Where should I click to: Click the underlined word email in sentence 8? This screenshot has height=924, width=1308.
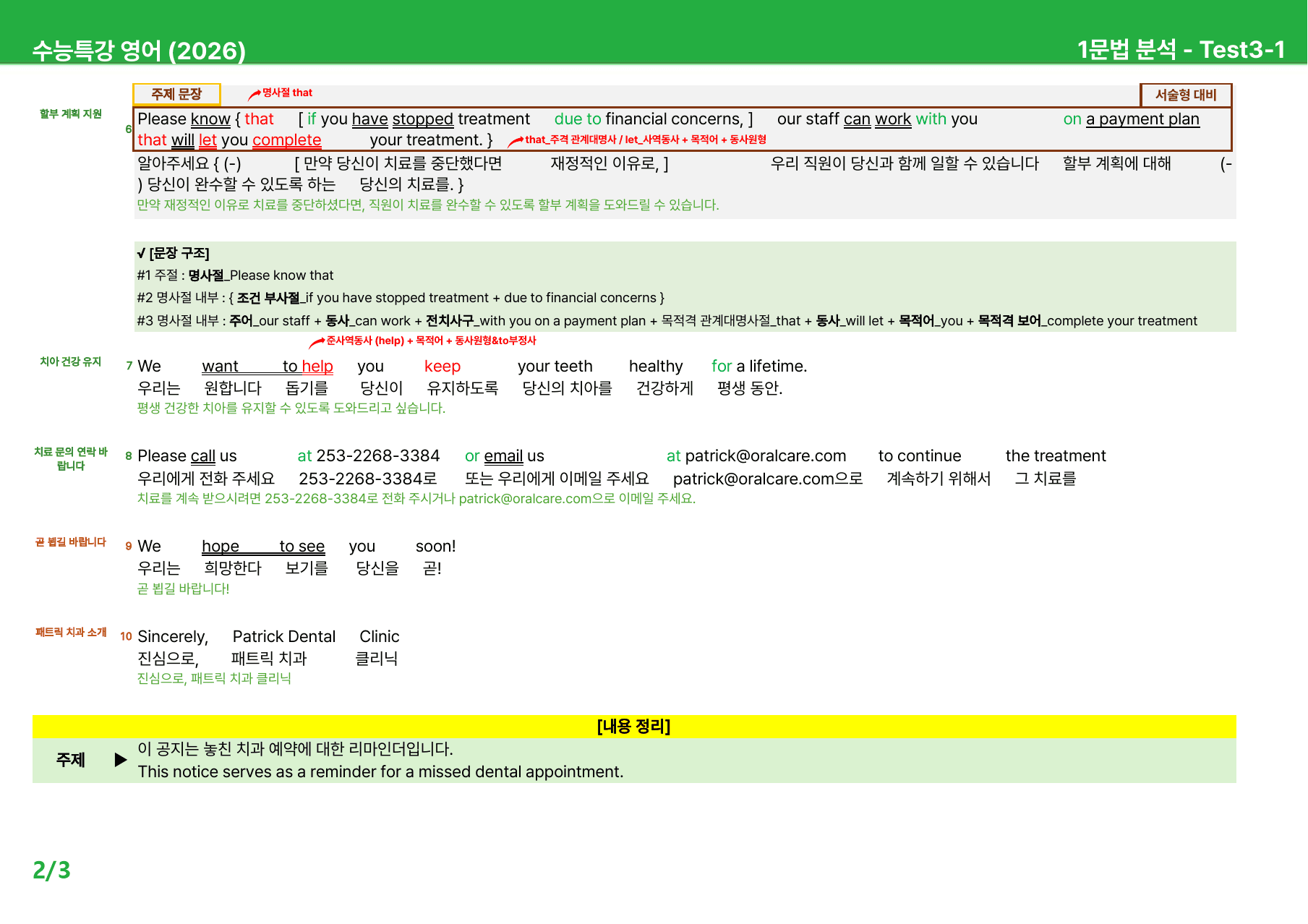coord(503,456)
